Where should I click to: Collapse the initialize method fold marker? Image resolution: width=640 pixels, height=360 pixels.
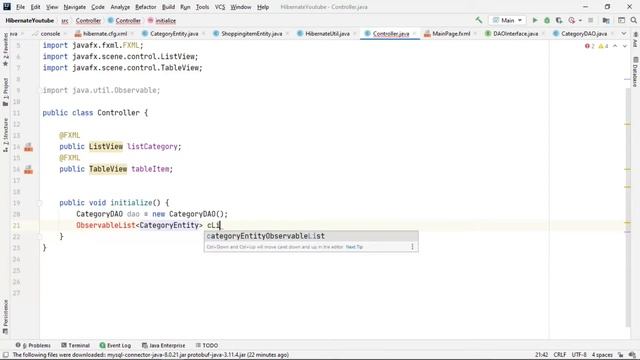pyautogui.click(x=40, y=203)
